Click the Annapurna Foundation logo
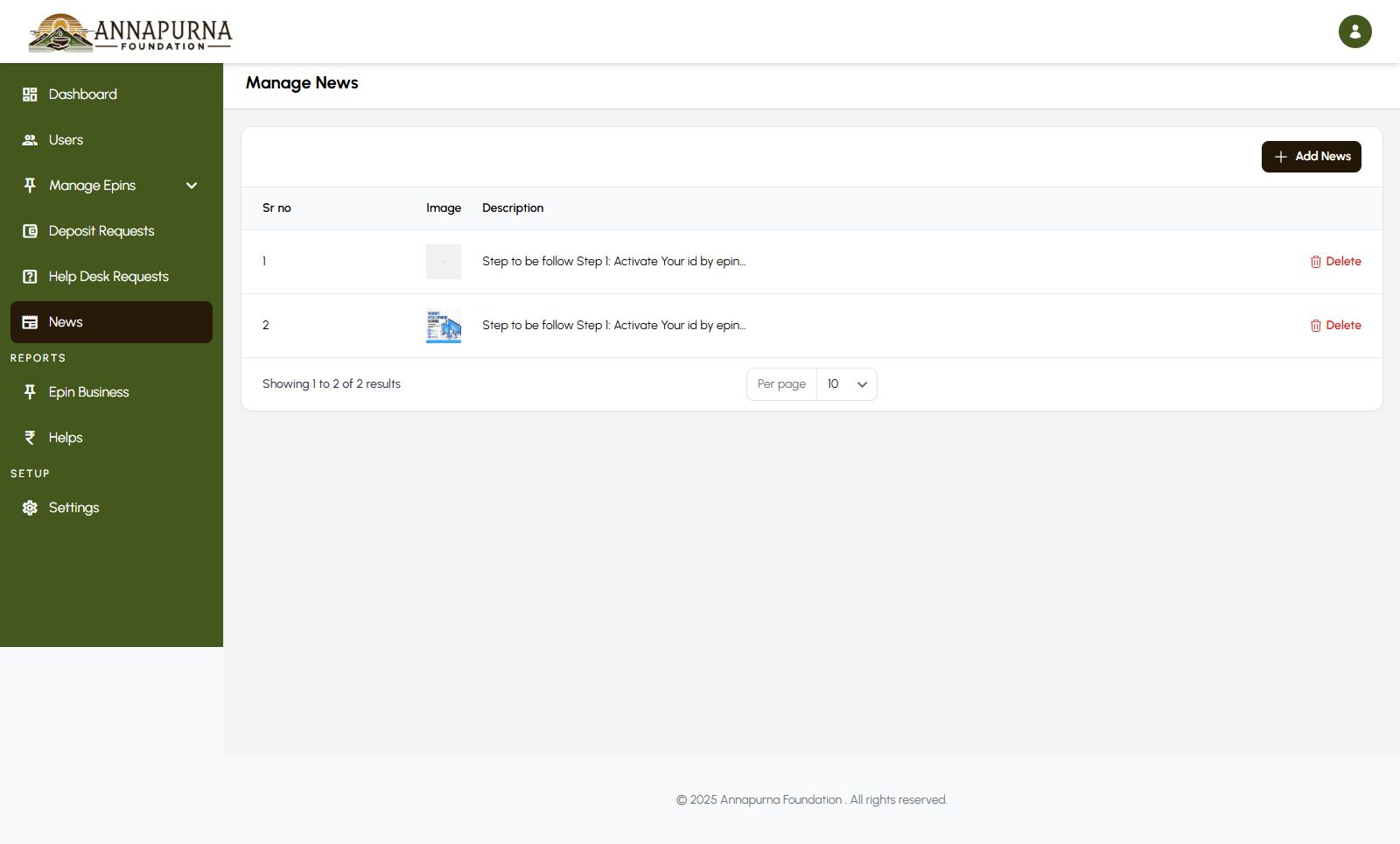 click(130, 33)
